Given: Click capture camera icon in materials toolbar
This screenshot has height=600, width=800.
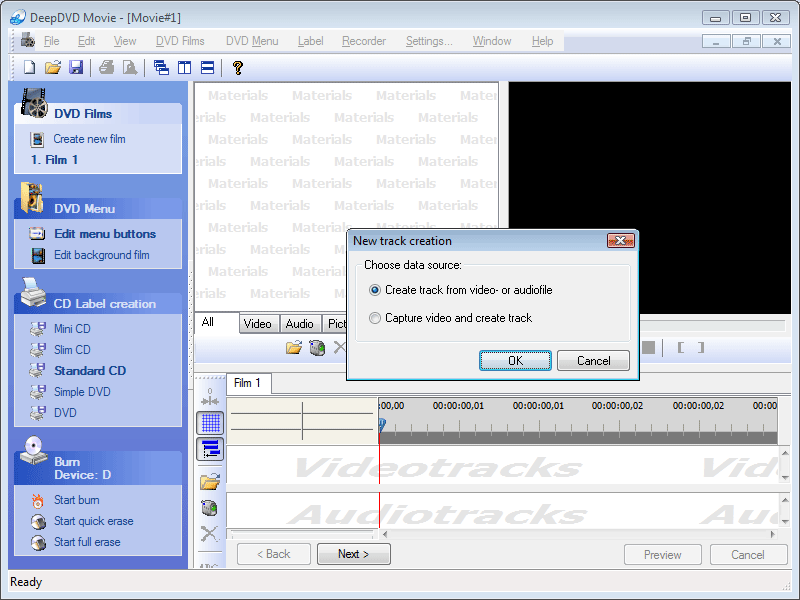Looking at the screenshot, I should point(317,348).
